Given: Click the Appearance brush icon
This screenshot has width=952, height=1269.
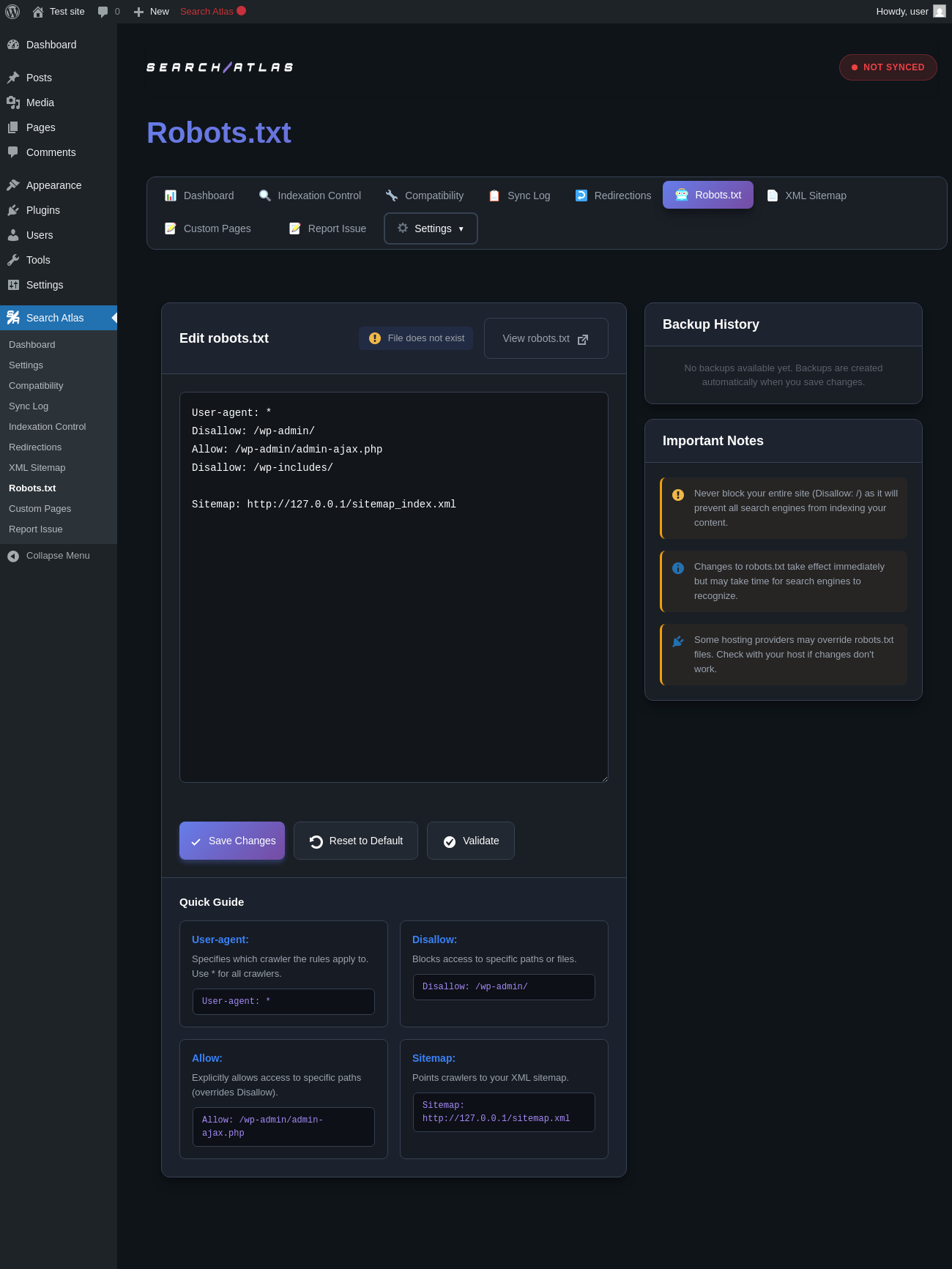Looking at the screenshot, I should click(13, 185).
